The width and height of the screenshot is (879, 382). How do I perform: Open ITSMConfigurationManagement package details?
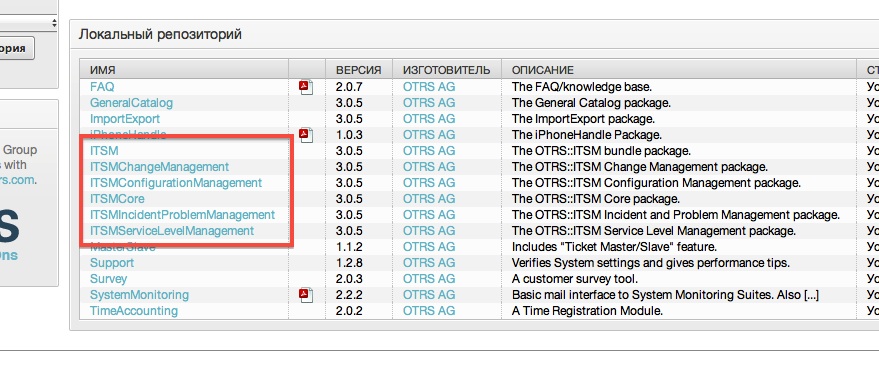175,183
